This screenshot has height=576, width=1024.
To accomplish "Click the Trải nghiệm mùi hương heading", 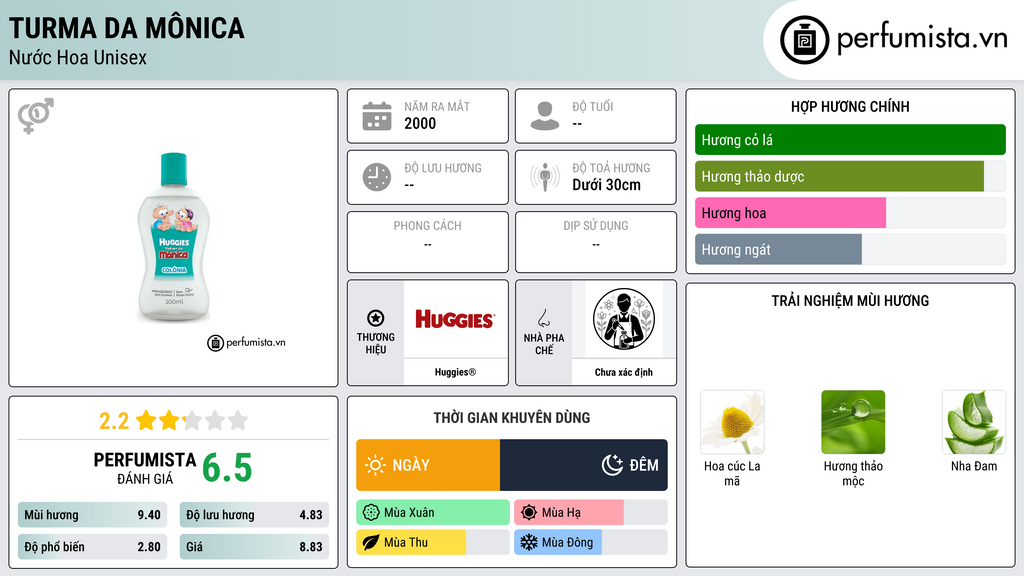I will pos(850,301).
